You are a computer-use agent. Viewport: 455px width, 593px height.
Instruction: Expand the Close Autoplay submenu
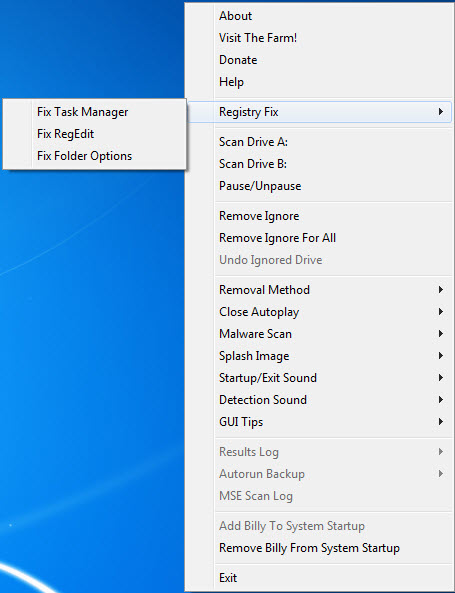(320, 312)
